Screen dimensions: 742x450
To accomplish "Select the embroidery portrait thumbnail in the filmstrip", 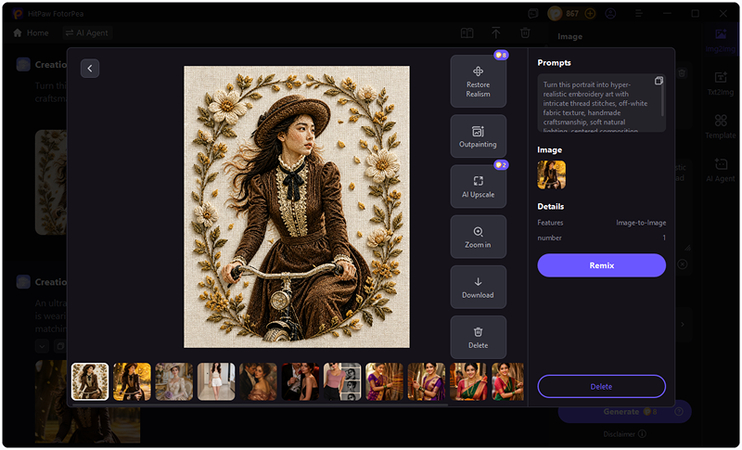I will 90,382.
